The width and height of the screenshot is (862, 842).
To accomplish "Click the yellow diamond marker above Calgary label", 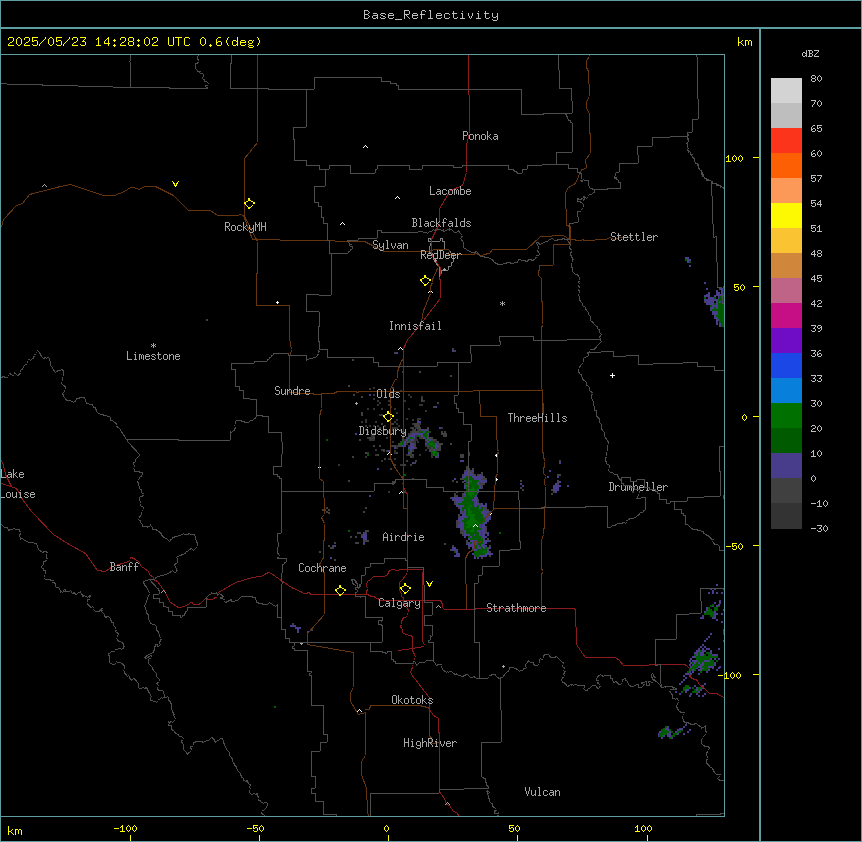I will [405, 589].
